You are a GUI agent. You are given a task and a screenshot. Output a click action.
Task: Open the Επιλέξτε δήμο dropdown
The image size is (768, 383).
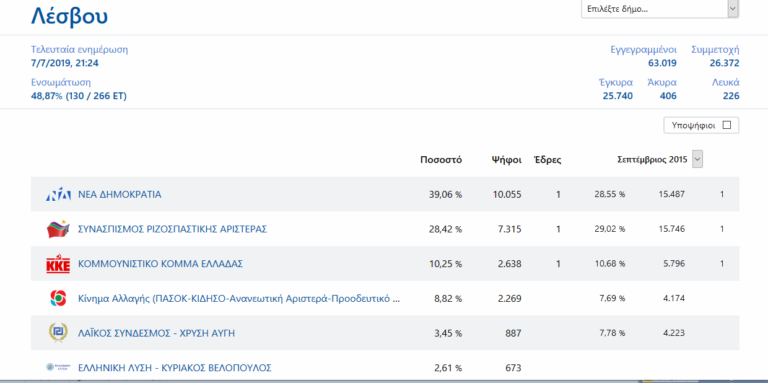pos(660,9)
